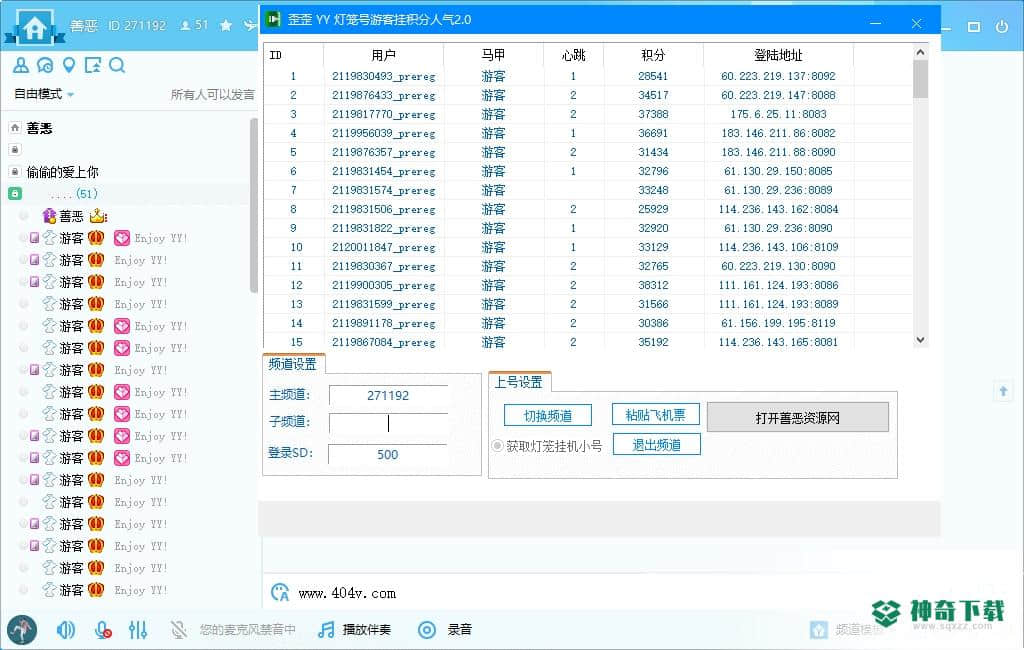The height and width of the screenshot is (650, 1024).
Task: Click score 25929 in row 8
Action: coord(653,209)
